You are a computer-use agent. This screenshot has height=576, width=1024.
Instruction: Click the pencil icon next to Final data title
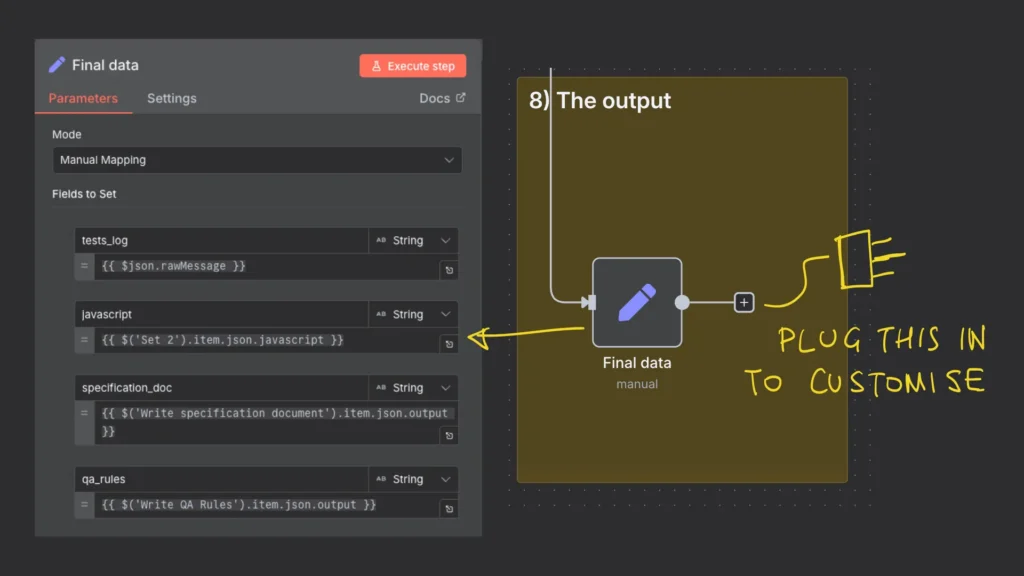click(x=57, y=65)
